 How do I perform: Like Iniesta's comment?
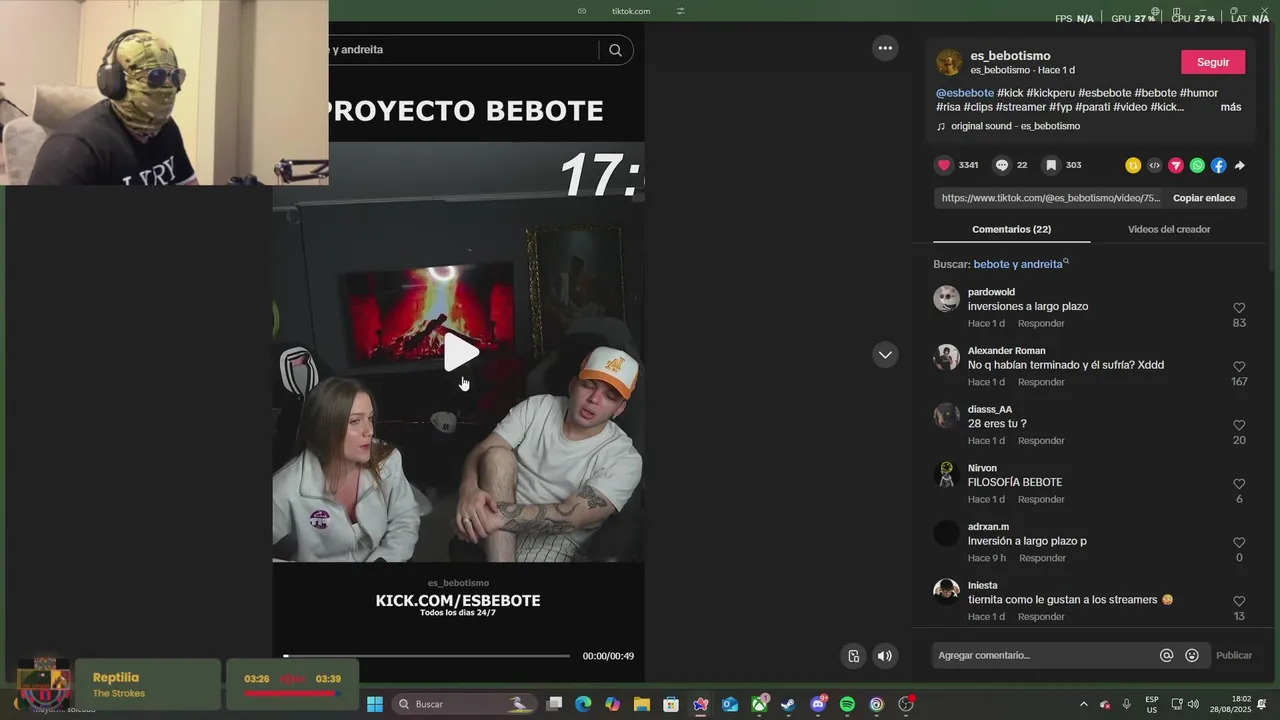tap(1239, 601)
